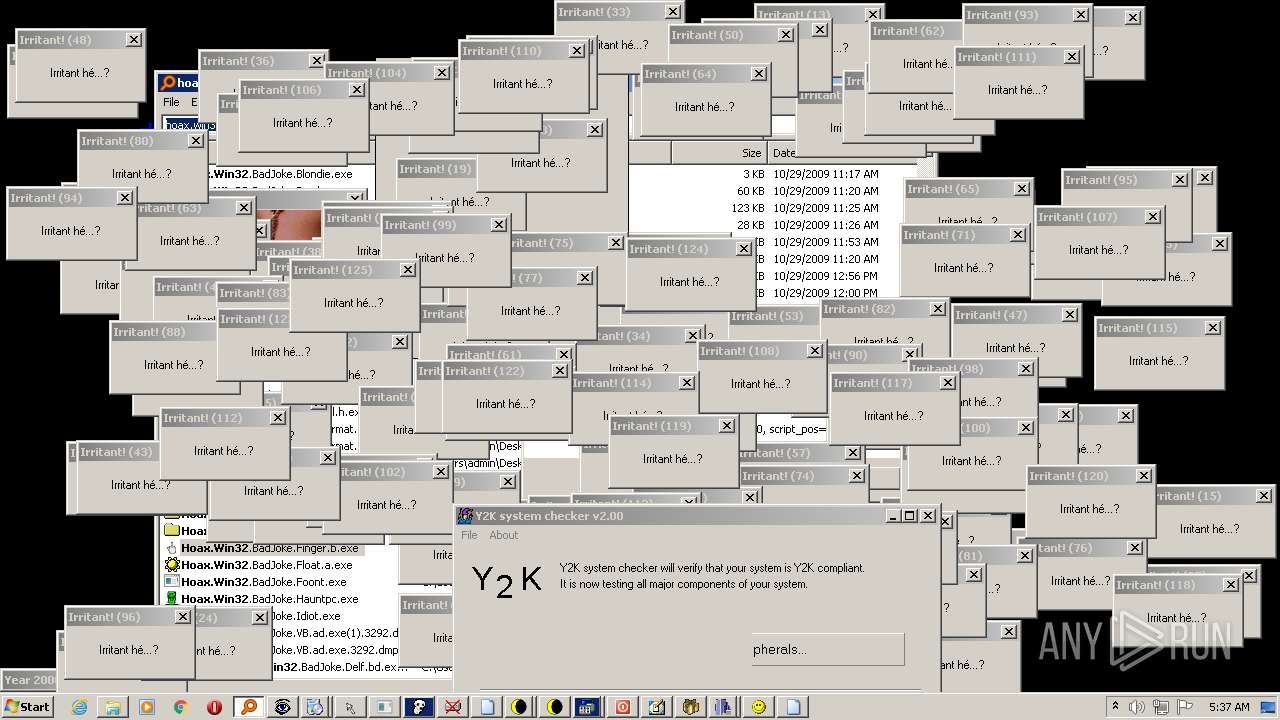Minimize the Y2K system checker window
1280x720 pixels.
893,516
